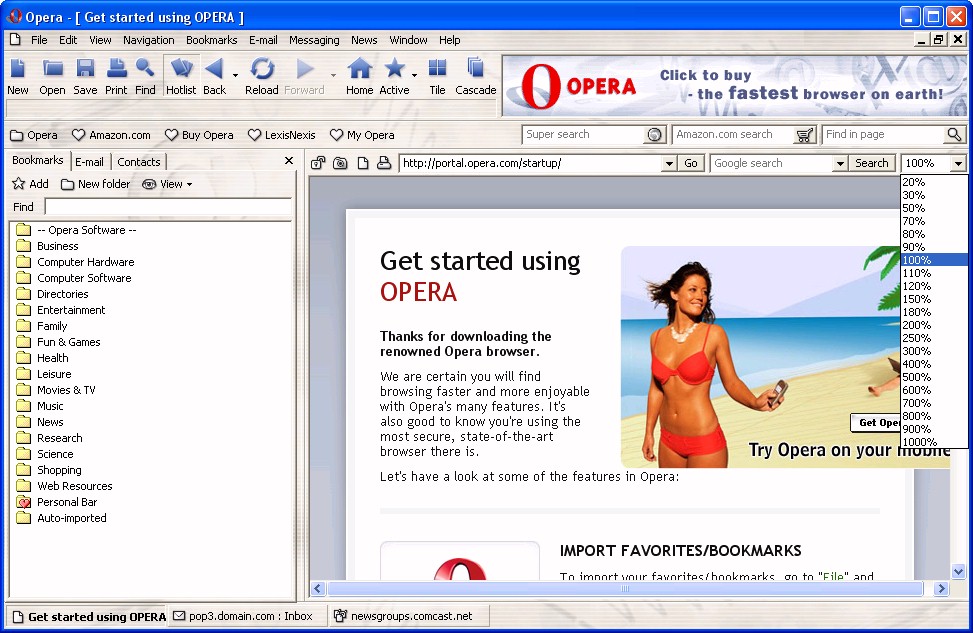Click the Amazon search cart icon
This screenshot has width=973, height=633.
pos(804,135)
